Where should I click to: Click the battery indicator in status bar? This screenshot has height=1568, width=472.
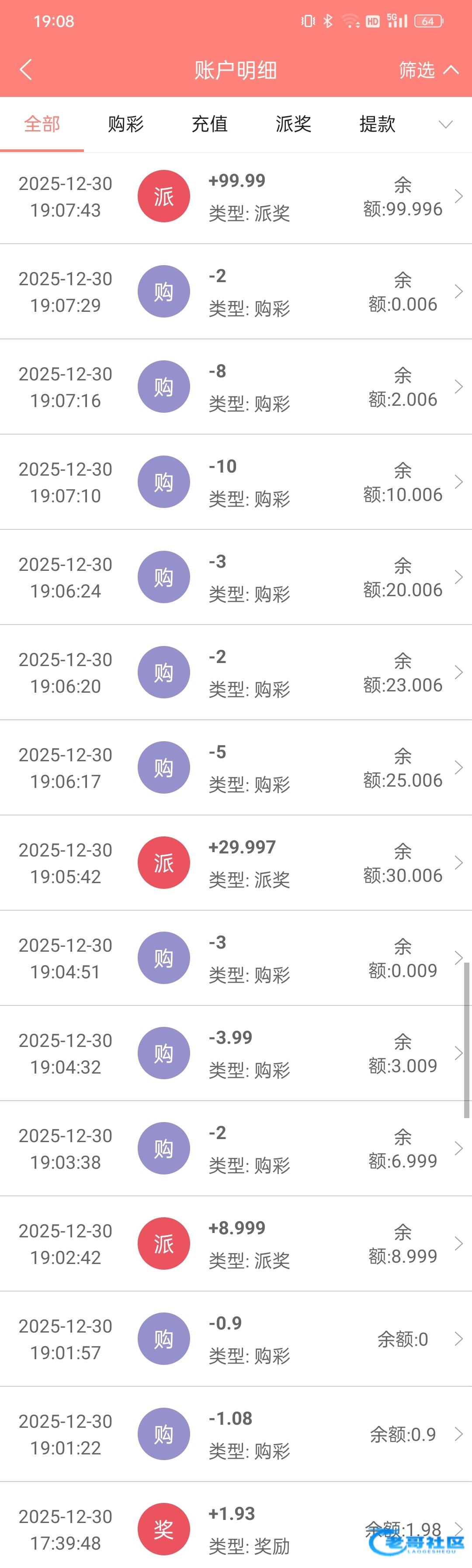coord(429,21)
